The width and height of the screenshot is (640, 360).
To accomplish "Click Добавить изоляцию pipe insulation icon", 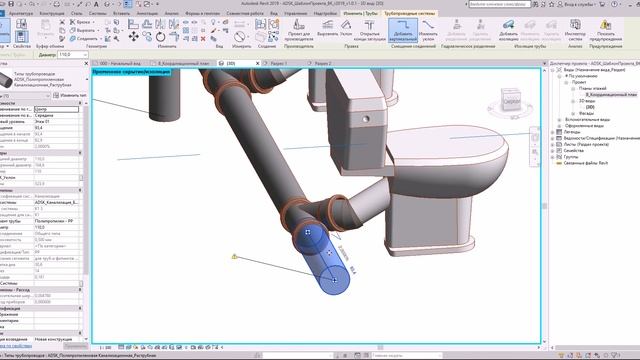I will (x=508, y=30).
